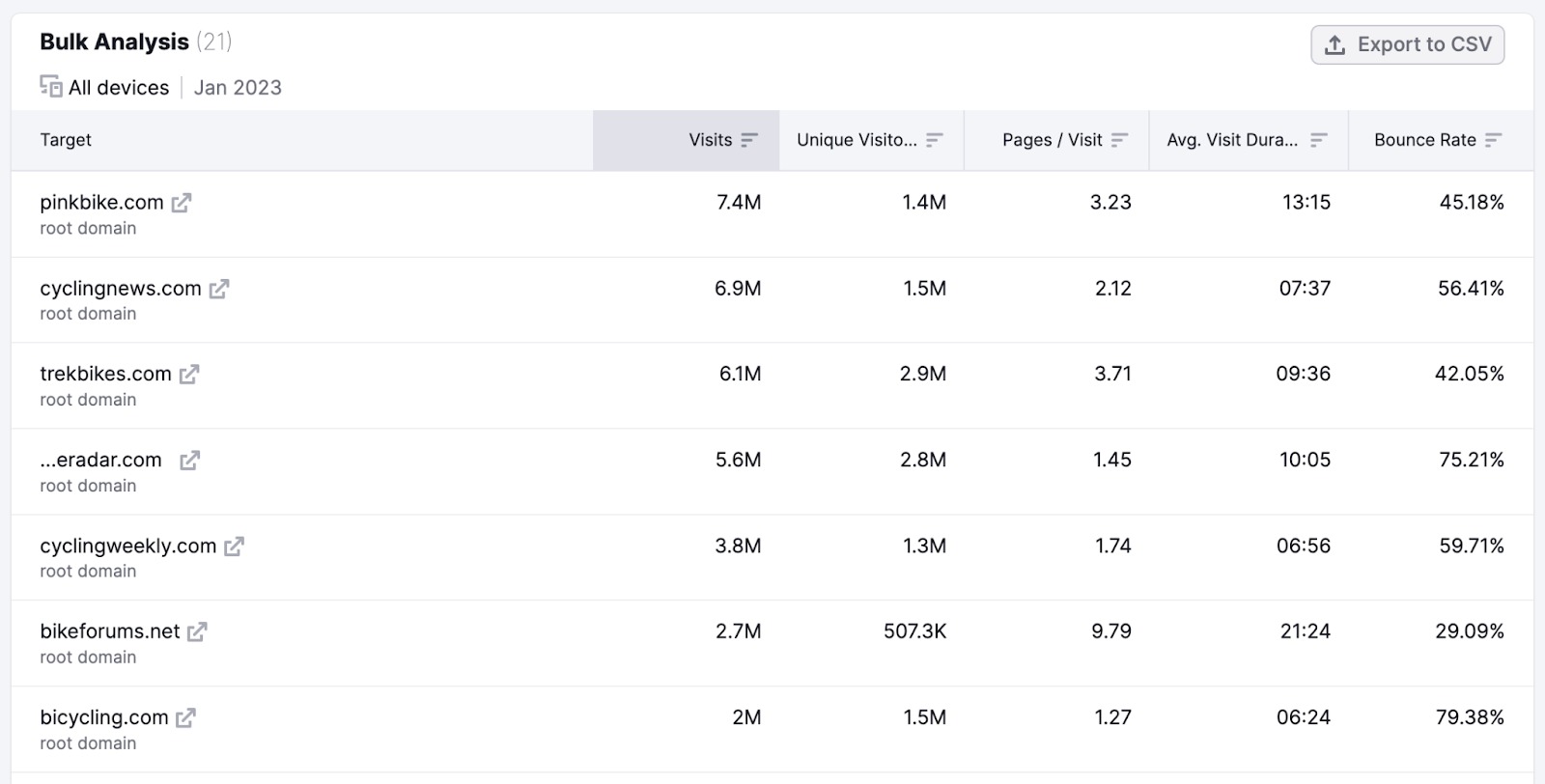Select cyclingnews.com visits value 6.9M
This screenshot has height=784, width=1545.
(x=738, y=289)
